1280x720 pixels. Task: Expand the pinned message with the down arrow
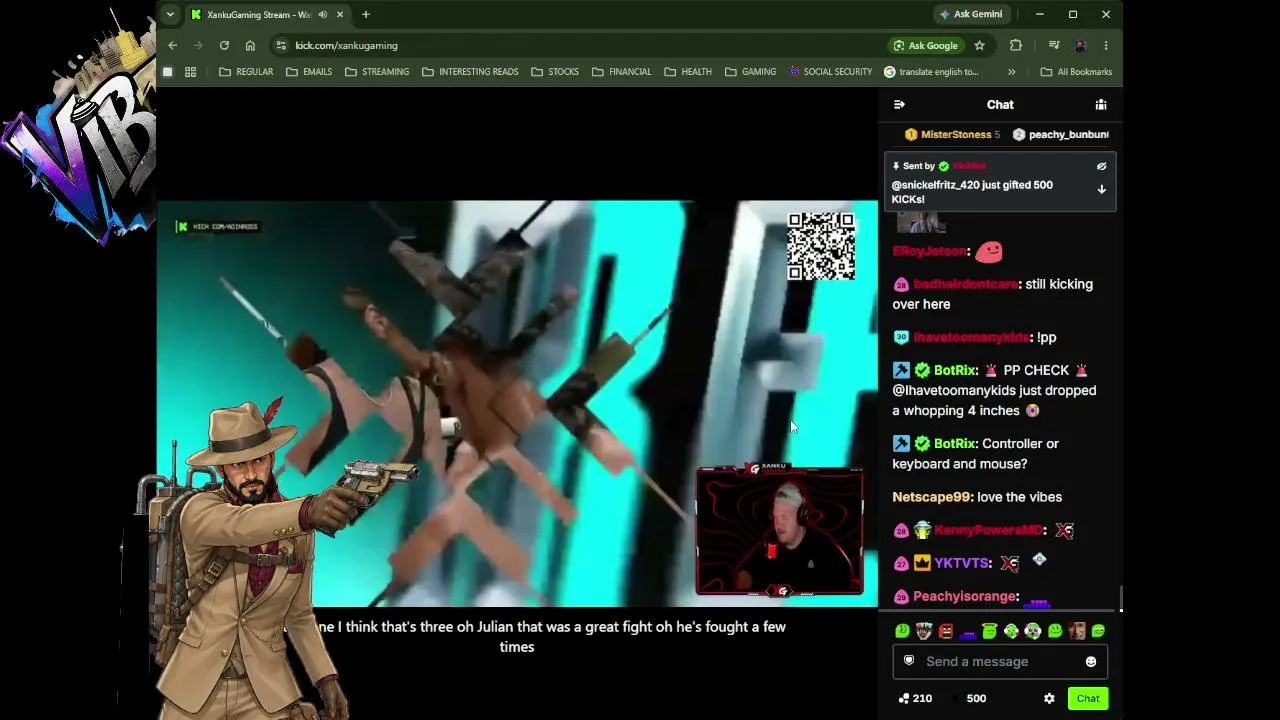[x=1101, y=189]
